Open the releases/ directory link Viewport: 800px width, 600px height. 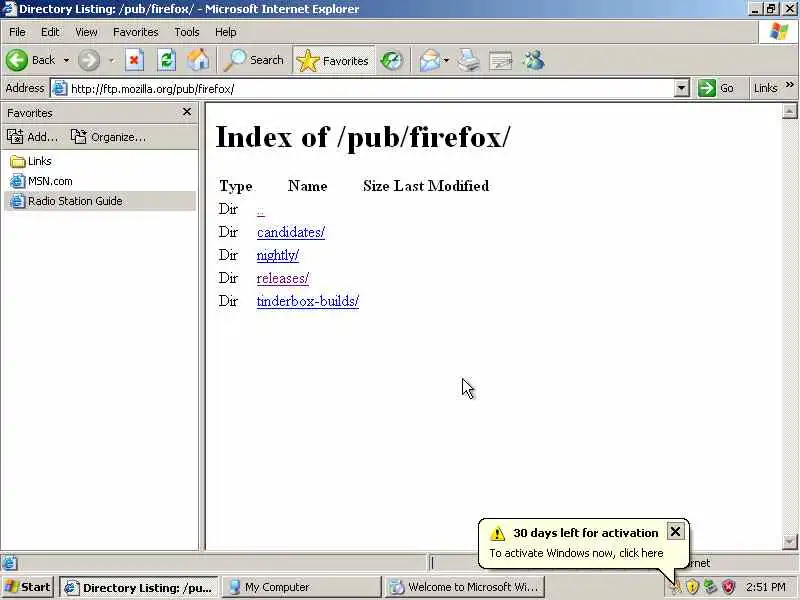click(283, 279)
